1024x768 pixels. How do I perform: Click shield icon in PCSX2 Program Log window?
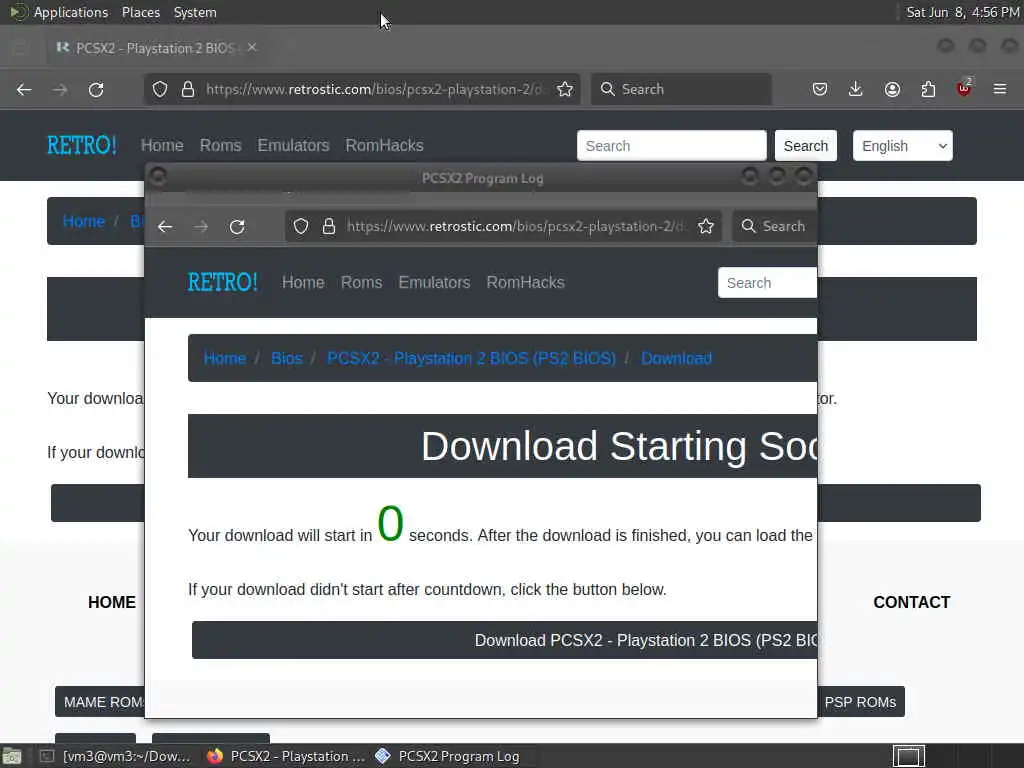coord(301,227)
